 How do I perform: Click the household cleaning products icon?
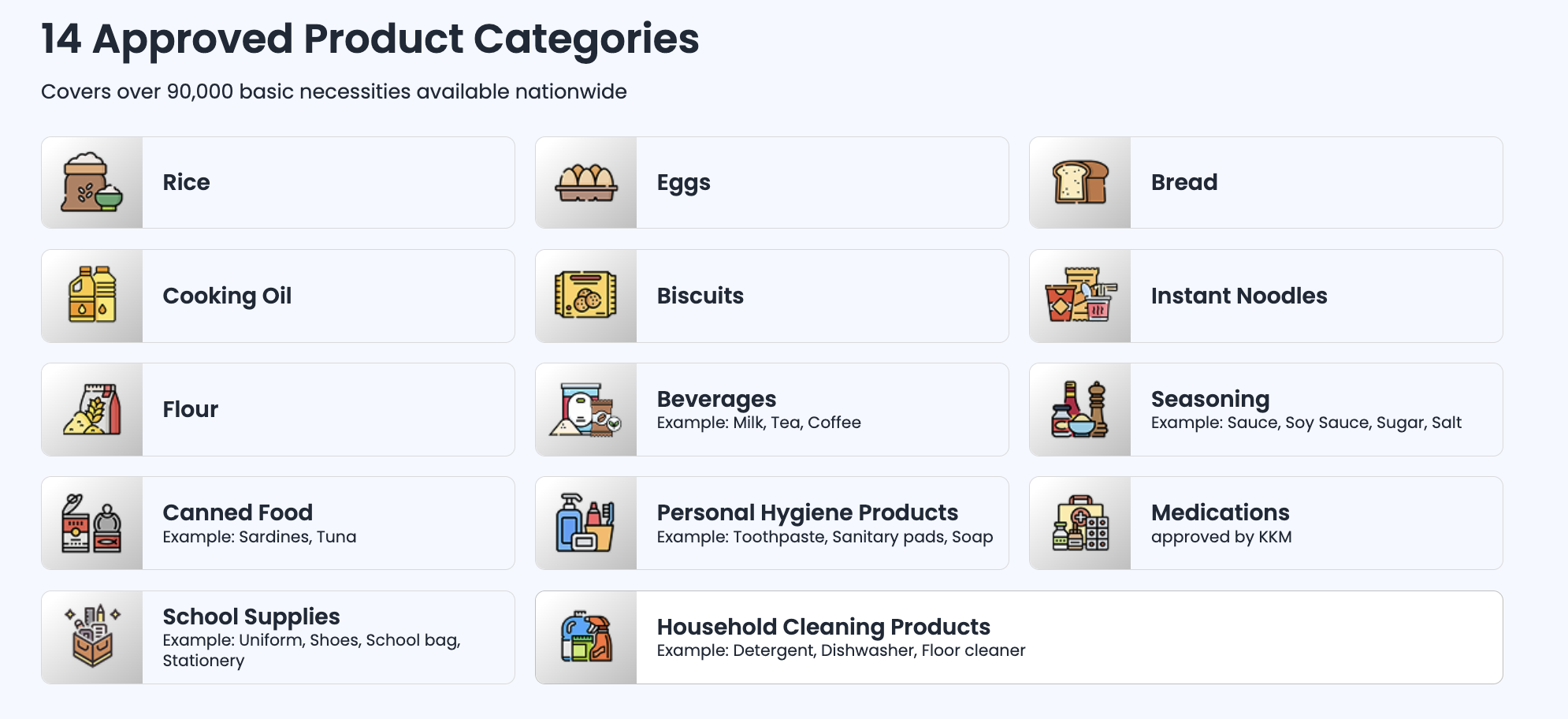[x=586, y=637]
